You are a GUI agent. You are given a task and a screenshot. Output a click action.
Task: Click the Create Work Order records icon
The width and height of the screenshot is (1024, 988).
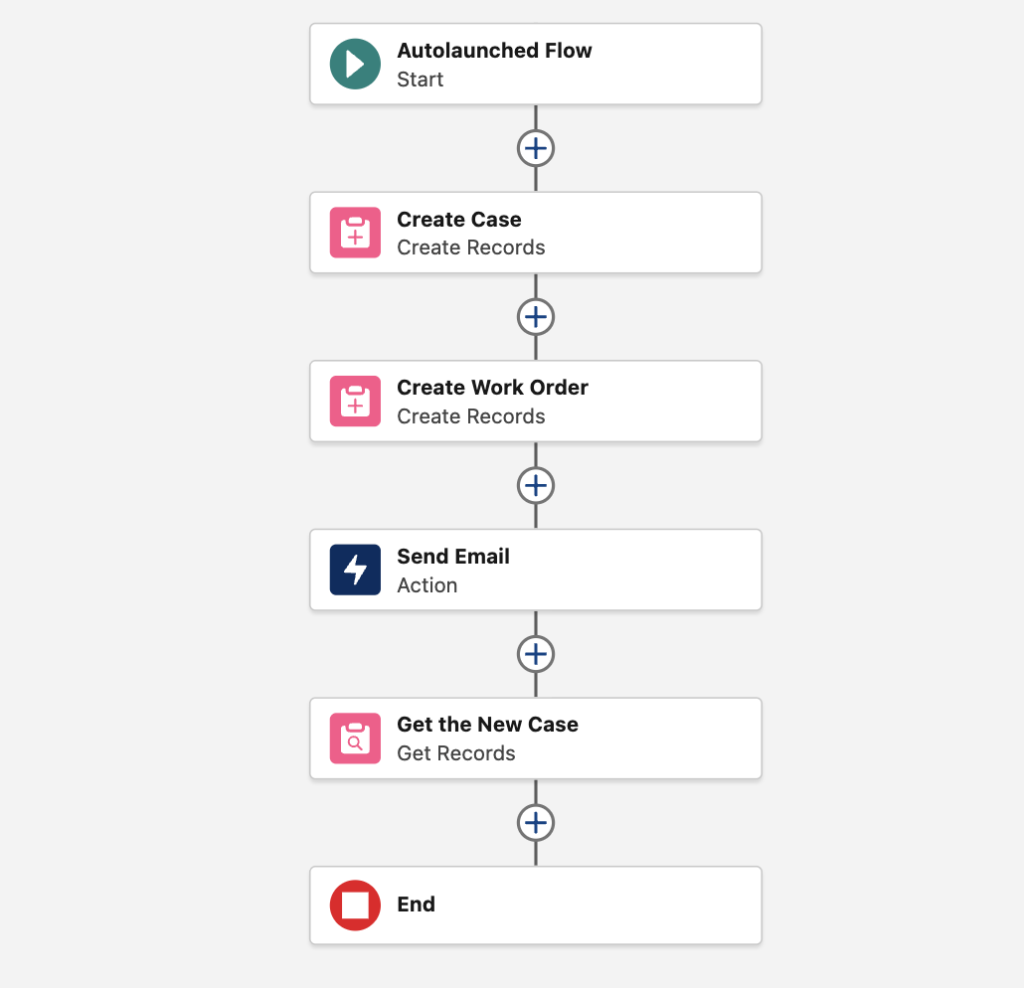(x=355, y=401)
